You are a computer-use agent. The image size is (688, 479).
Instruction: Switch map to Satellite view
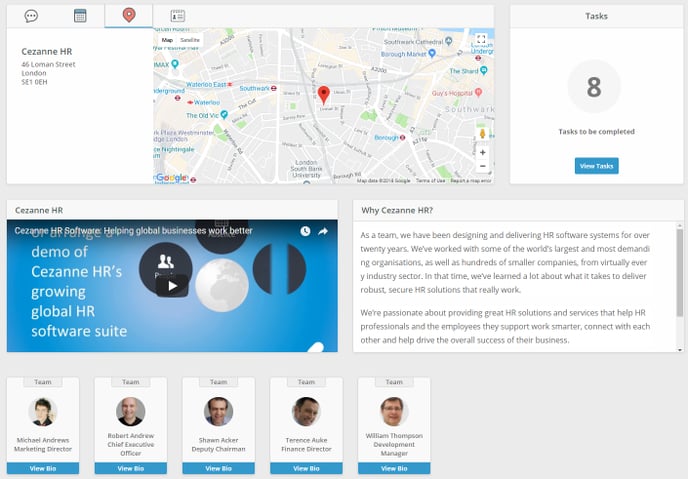pos(190,40)
